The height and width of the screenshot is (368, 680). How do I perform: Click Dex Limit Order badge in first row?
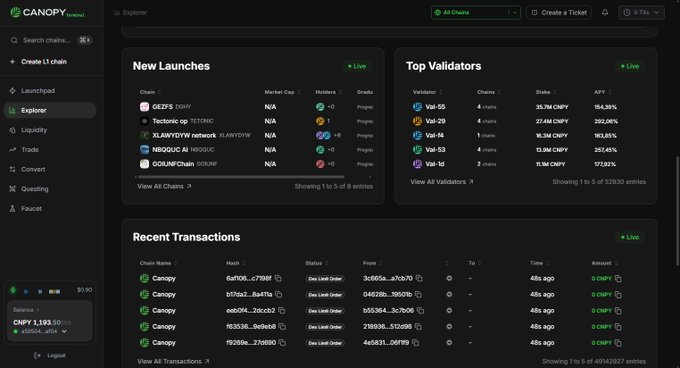point(325,279)
